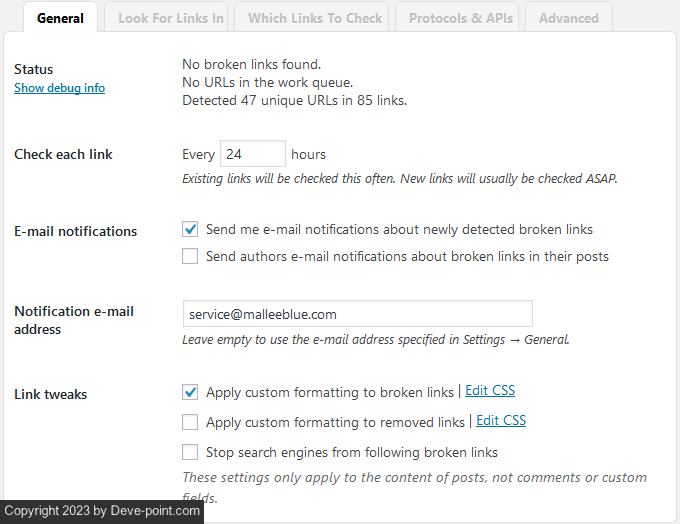Enable custom formatting for removed links
The image size is (680, 524).
tap(190, 422)
